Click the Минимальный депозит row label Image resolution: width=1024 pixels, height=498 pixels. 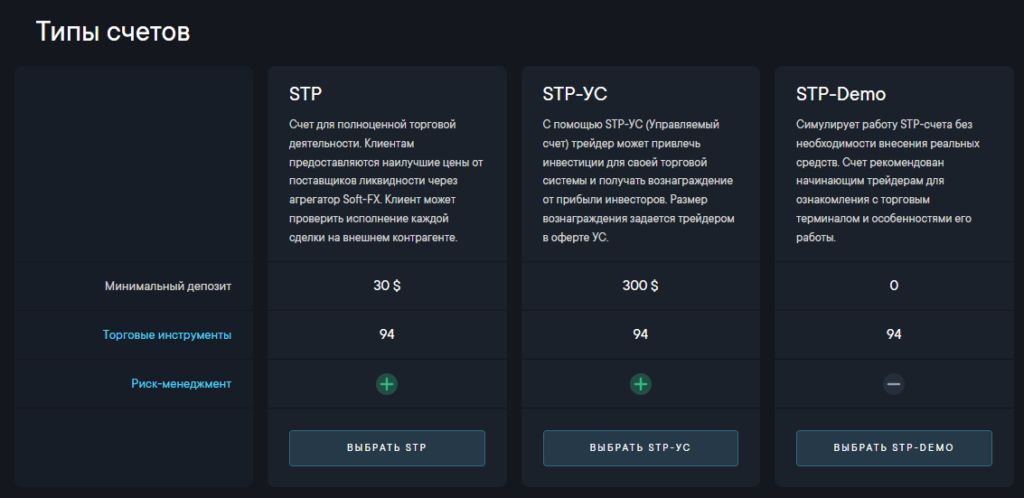click(x=168, y=286)
